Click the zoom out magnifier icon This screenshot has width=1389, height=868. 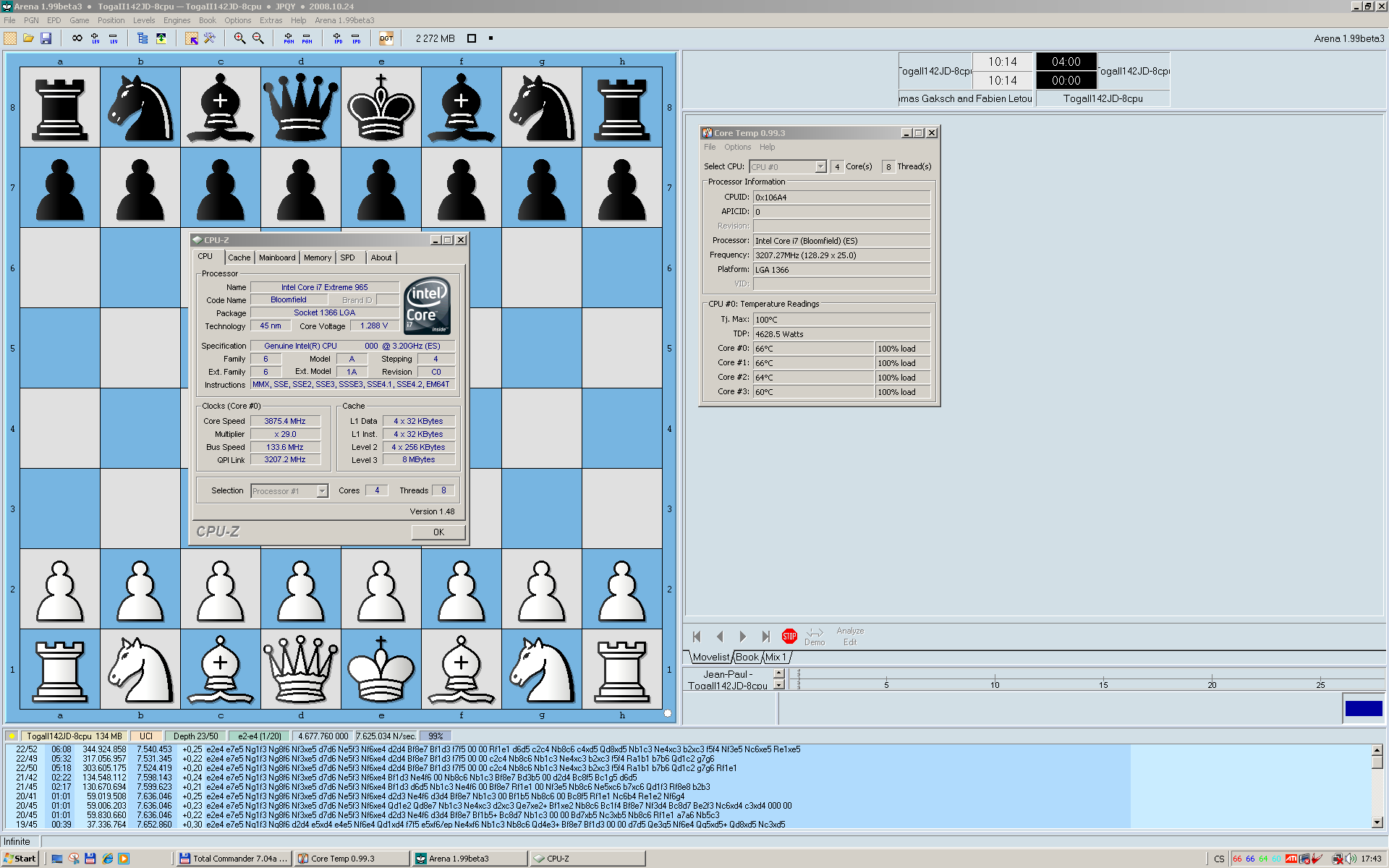[x=258, y=38]
